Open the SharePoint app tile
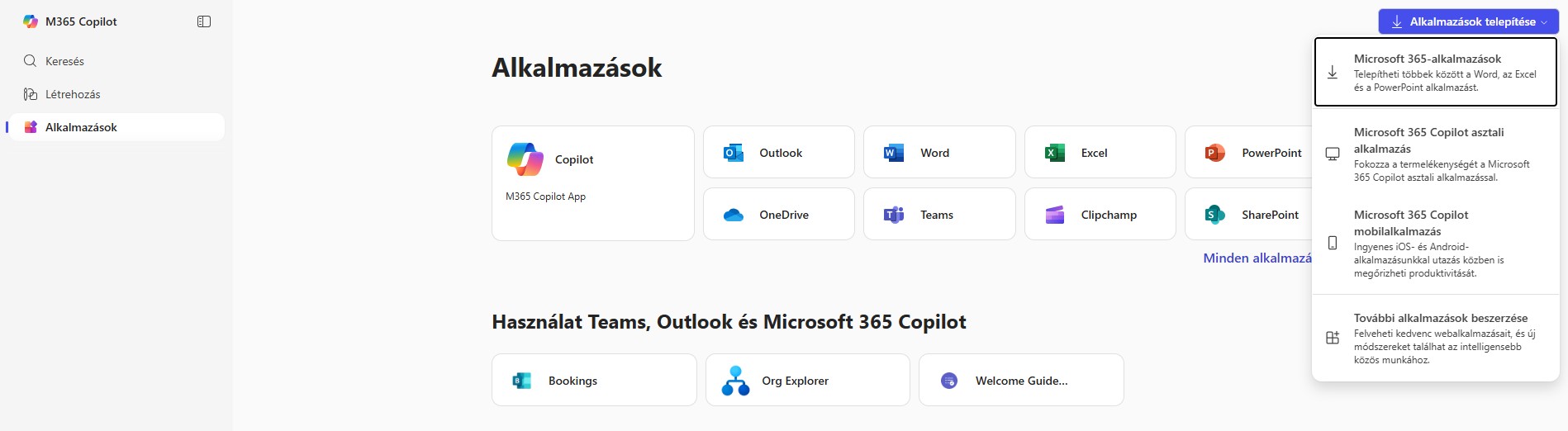The width and height of the screenshot is (1568, 431). [1247, 215]
